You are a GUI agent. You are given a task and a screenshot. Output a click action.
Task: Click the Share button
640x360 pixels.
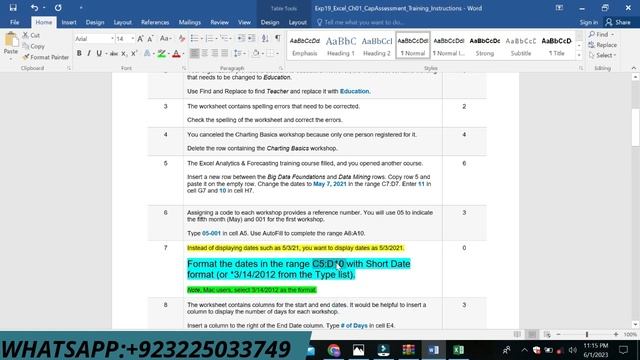pos(618,22)
